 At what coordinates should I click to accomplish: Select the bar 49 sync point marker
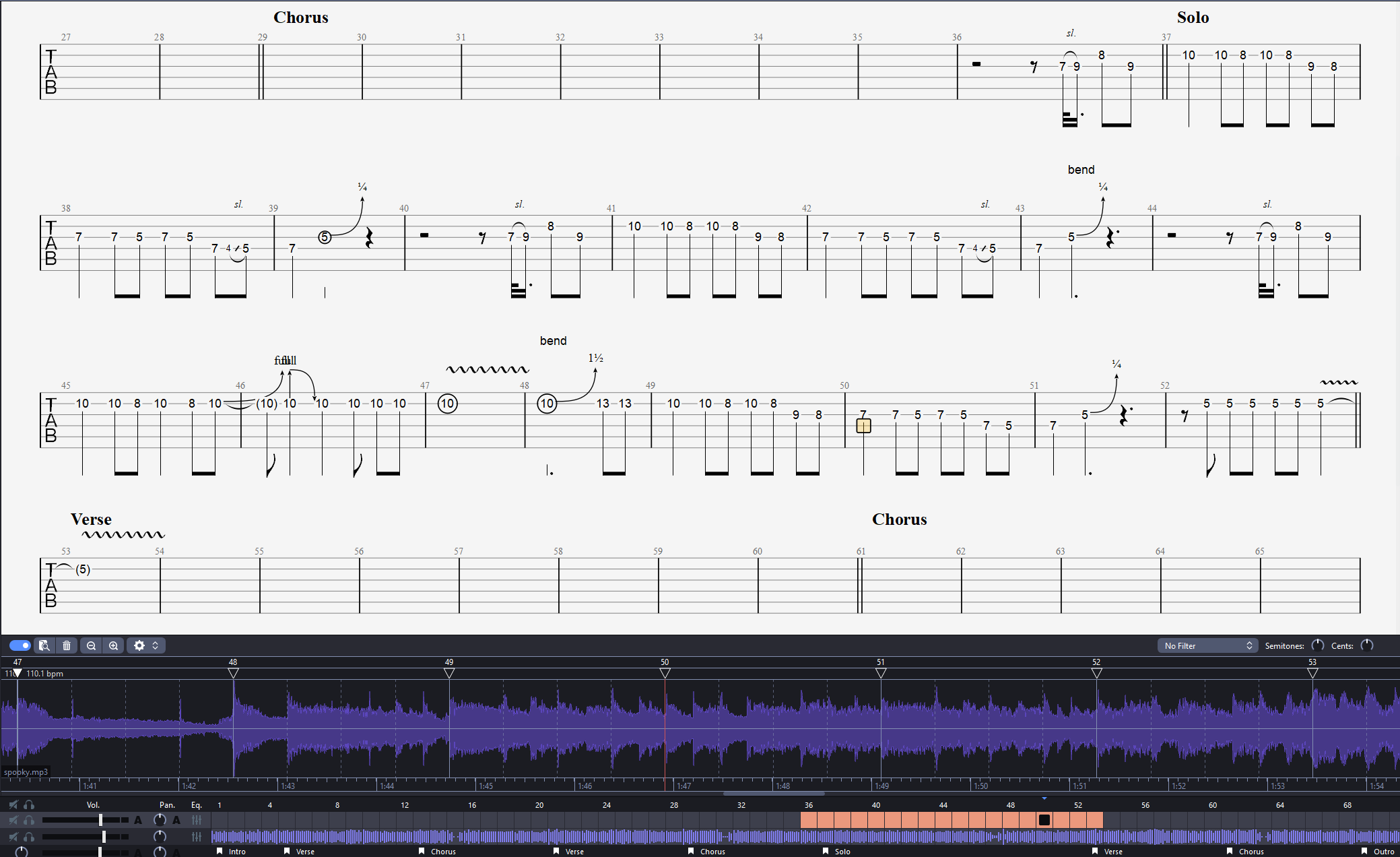tap(449, 673)
